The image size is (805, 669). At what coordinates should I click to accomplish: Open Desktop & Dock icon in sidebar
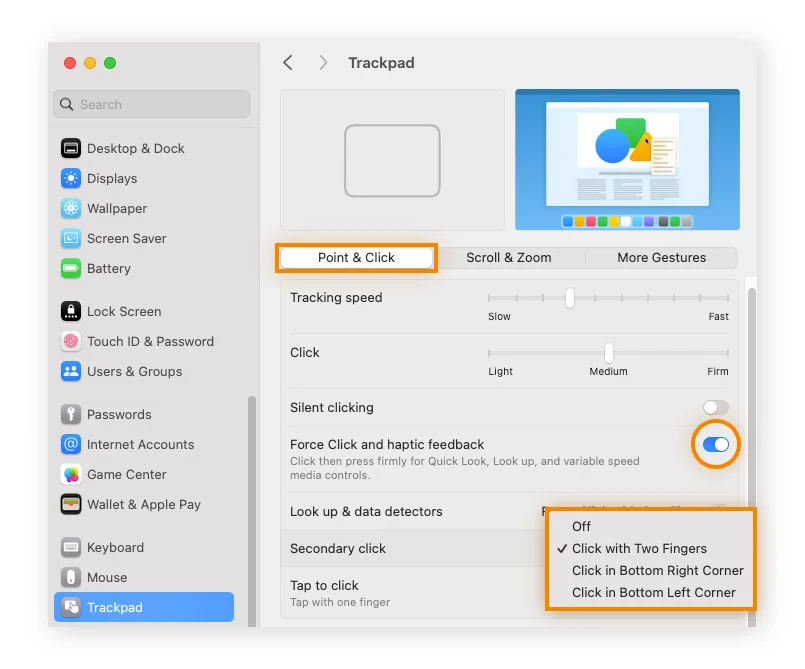coord(71,148)
